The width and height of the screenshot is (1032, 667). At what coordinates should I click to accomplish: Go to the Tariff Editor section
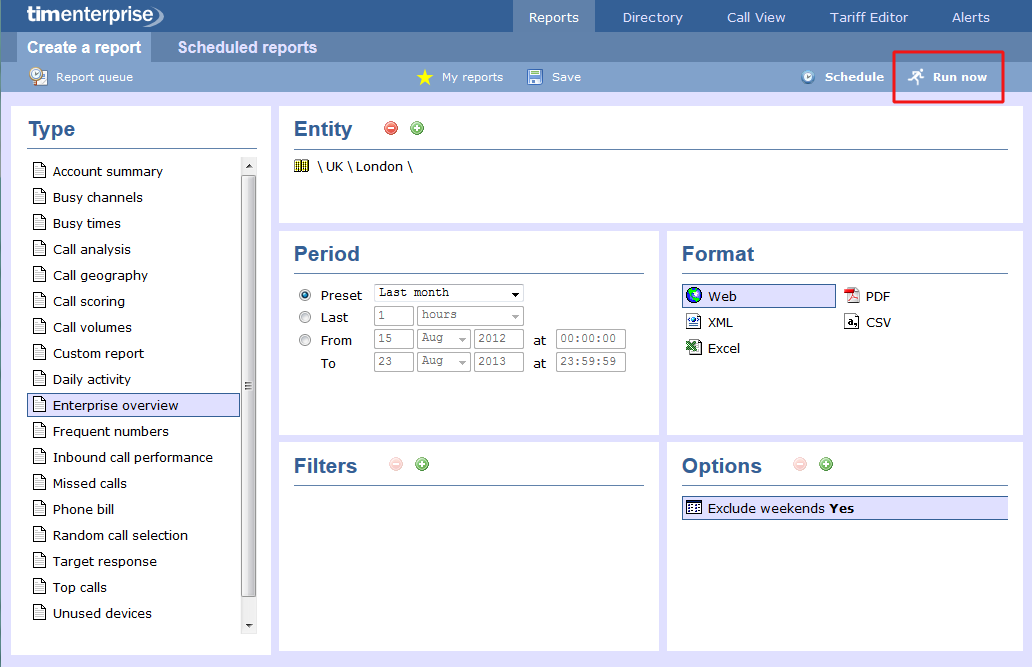(868, 16)
